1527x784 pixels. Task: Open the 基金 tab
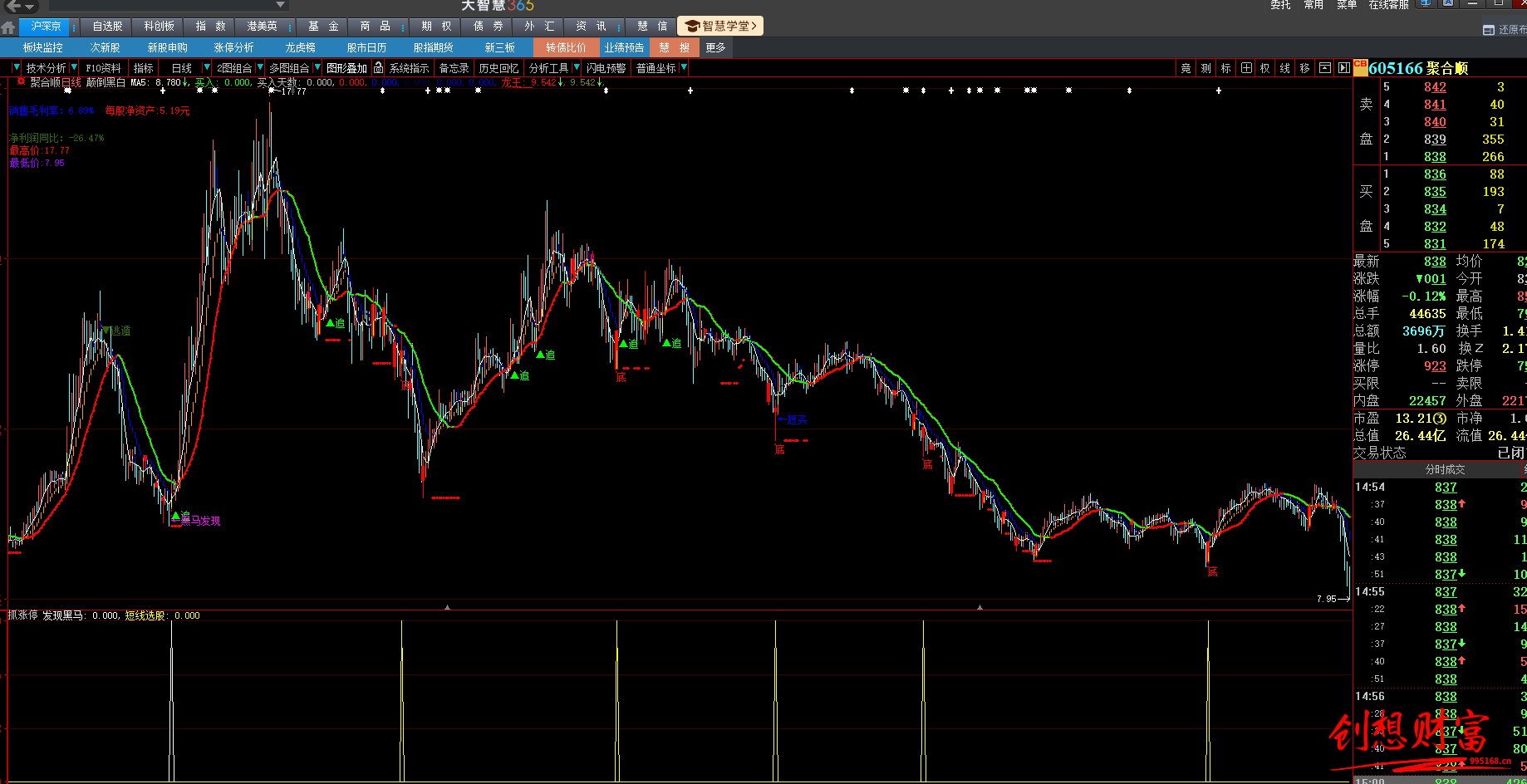[323, 27]
